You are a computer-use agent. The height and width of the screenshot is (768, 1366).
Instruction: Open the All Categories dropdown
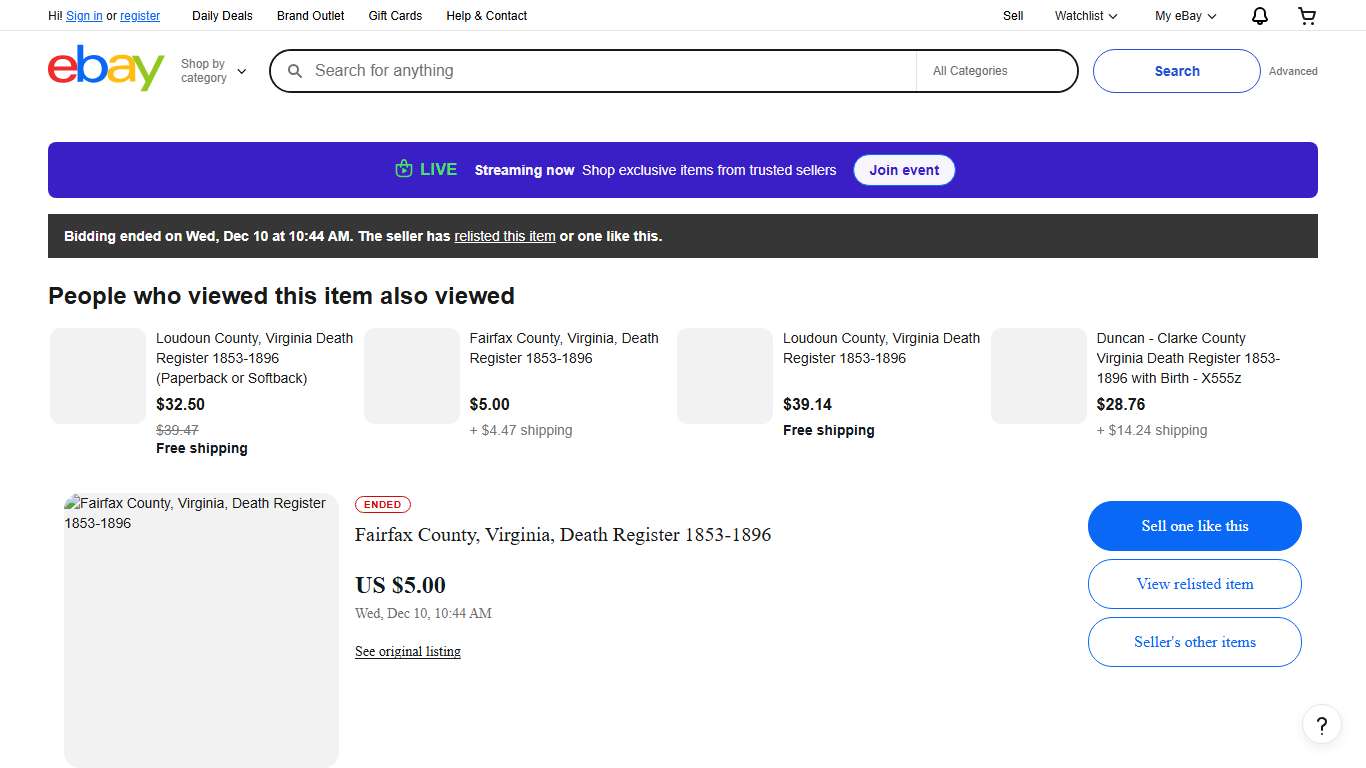click(x=995, y=71)
